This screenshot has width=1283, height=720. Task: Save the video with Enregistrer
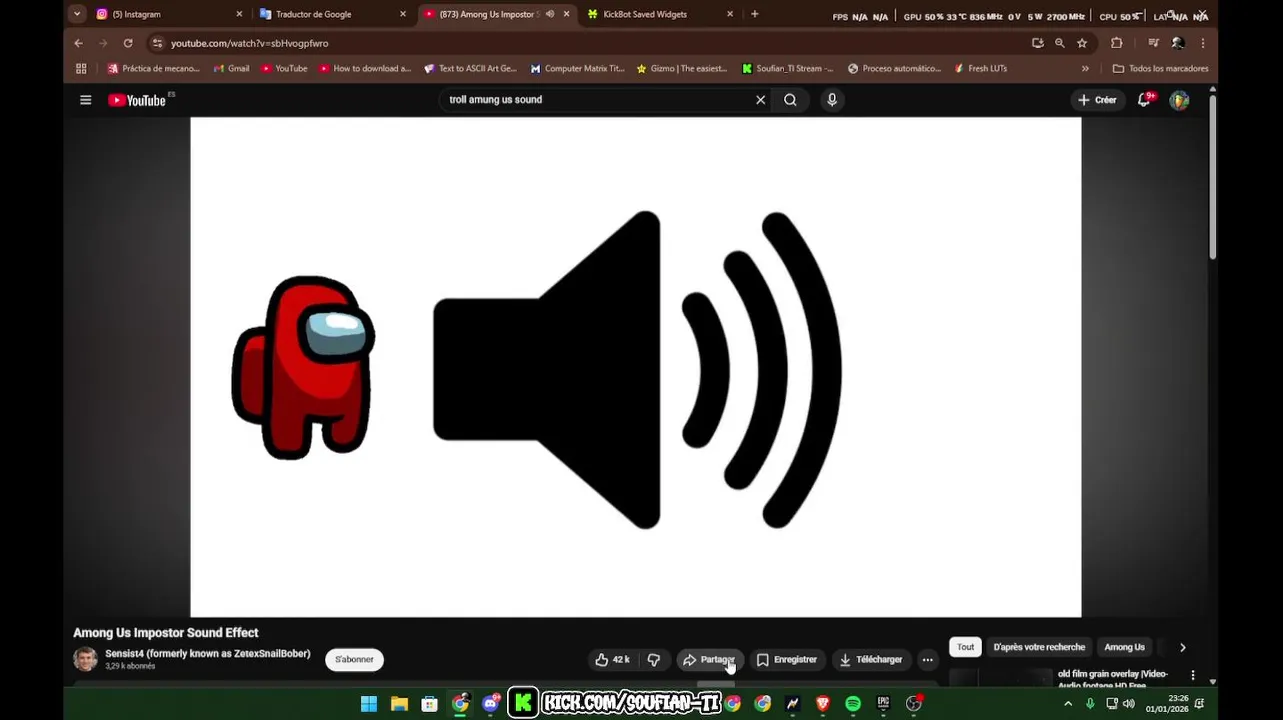point(787,660)
